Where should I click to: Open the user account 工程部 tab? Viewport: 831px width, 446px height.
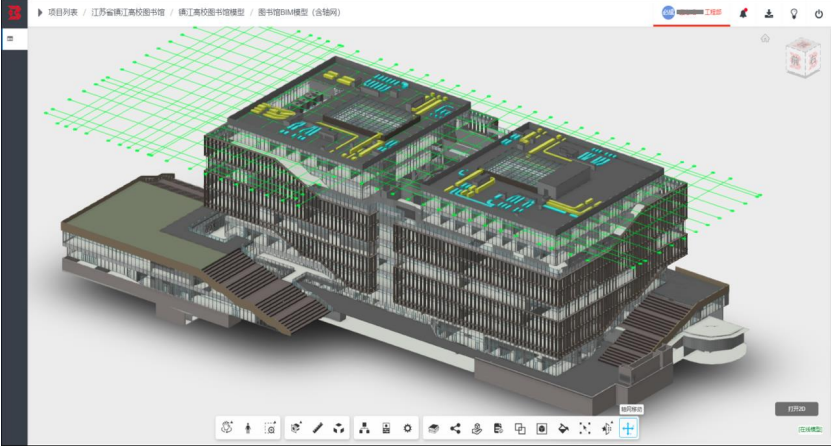click(x=692, y=13)
